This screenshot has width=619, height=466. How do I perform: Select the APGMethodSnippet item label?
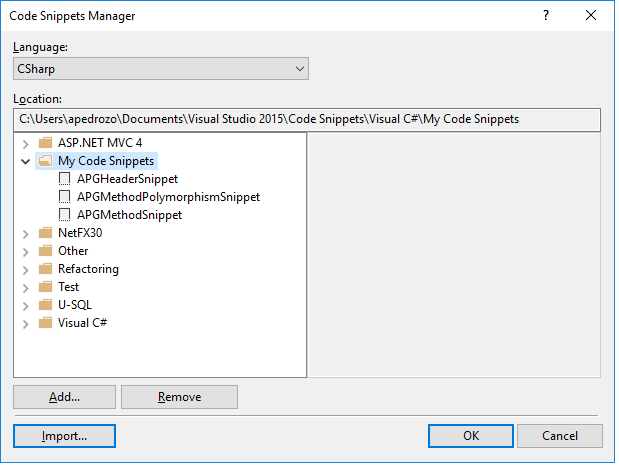click(129, 215)
